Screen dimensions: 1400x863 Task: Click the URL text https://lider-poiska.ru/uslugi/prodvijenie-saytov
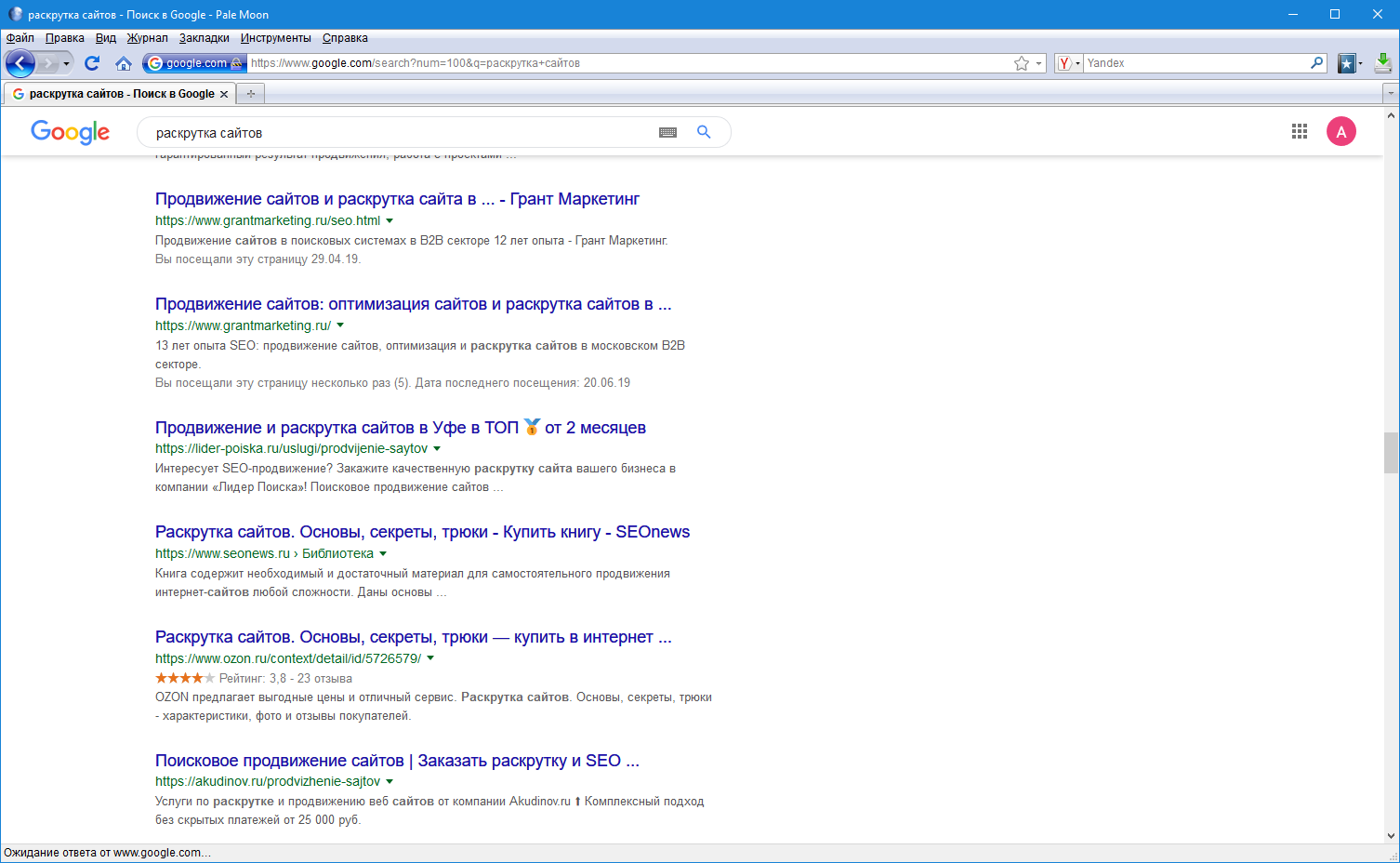(x=291, y=449)
